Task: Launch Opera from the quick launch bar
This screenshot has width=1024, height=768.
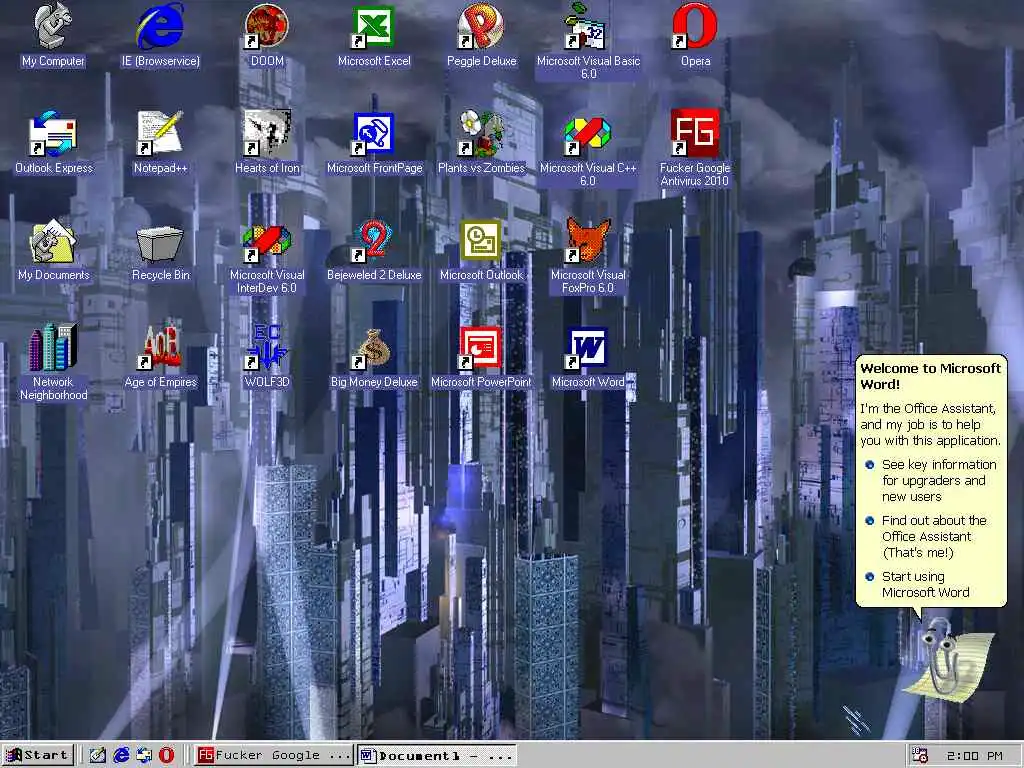Action: 167,756
